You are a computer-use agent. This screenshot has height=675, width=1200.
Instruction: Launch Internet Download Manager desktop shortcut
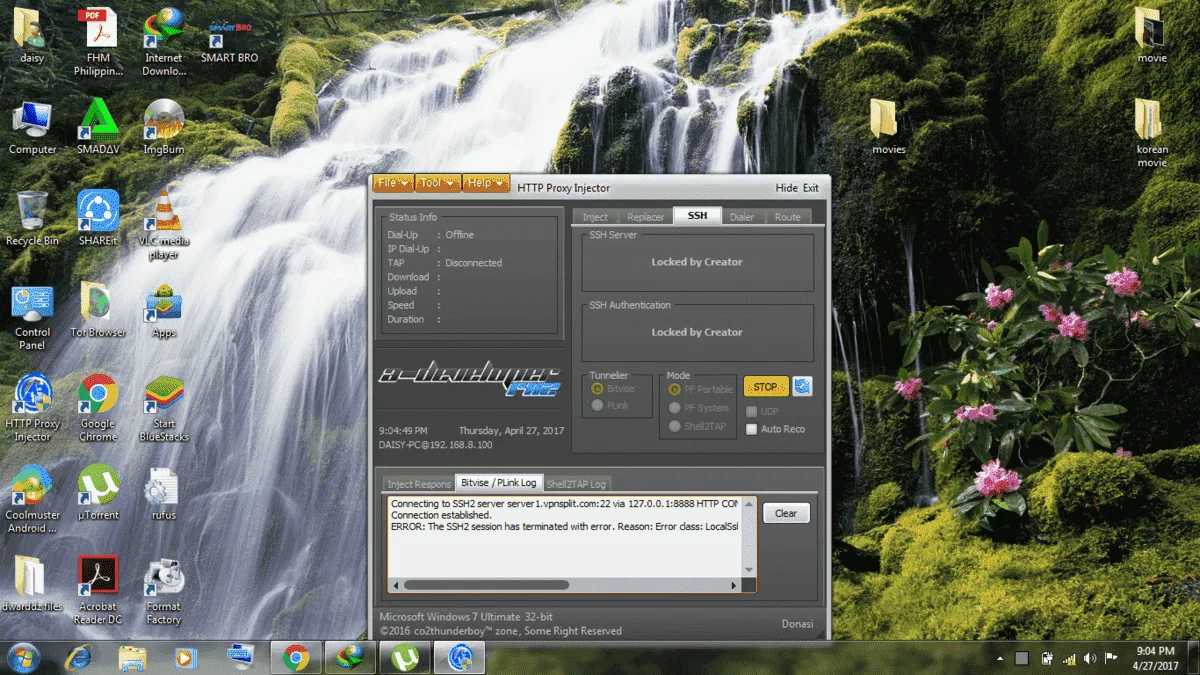point(164,40)
